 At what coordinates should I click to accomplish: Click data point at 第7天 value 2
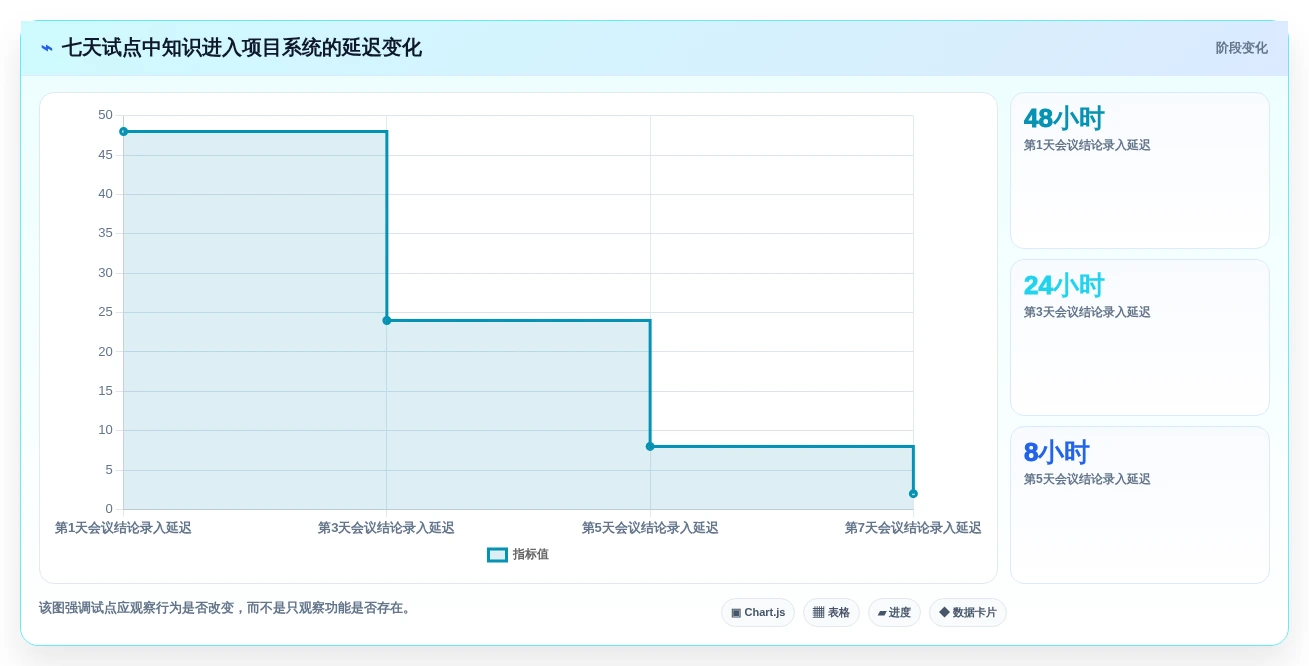point(913,493)
